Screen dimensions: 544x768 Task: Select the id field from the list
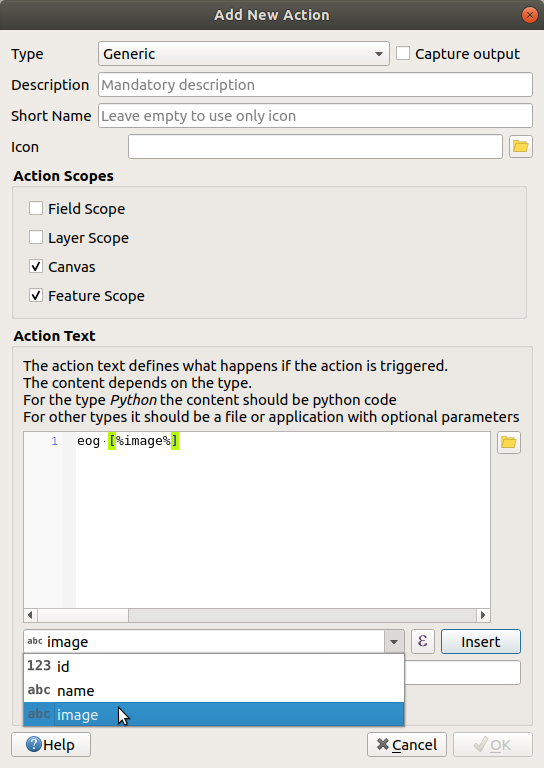tap(214, 666)
